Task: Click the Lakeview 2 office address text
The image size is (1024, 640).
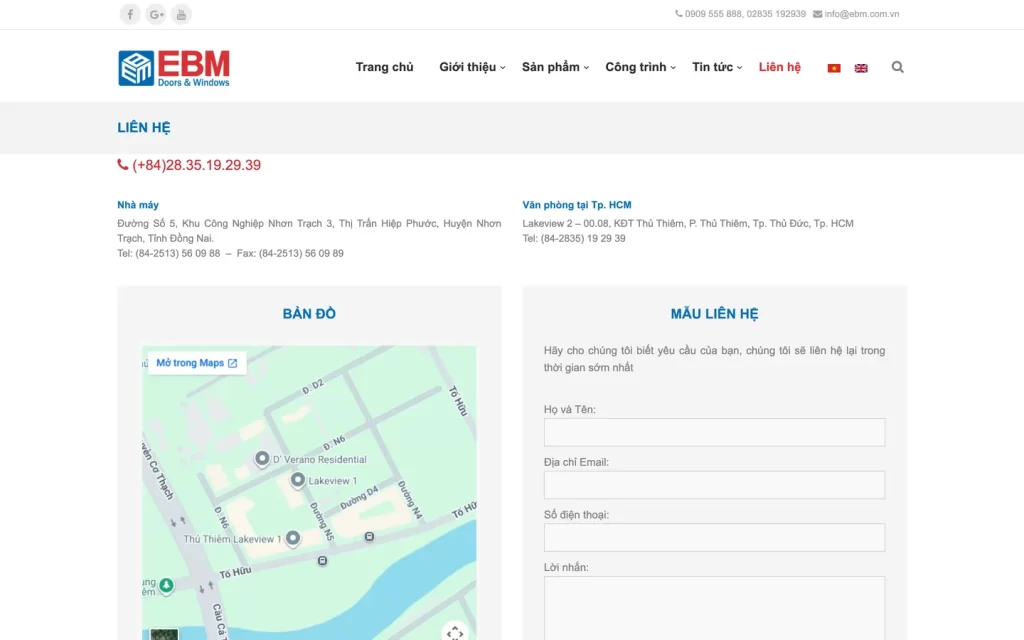Action: [688, 223]
